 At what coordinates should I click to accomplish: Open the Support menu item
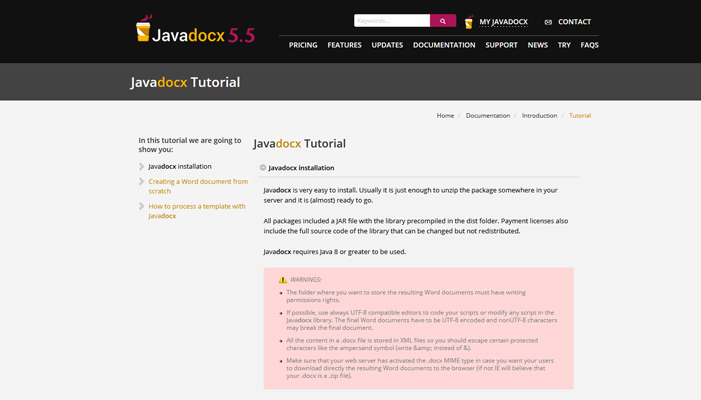[501, 45]
